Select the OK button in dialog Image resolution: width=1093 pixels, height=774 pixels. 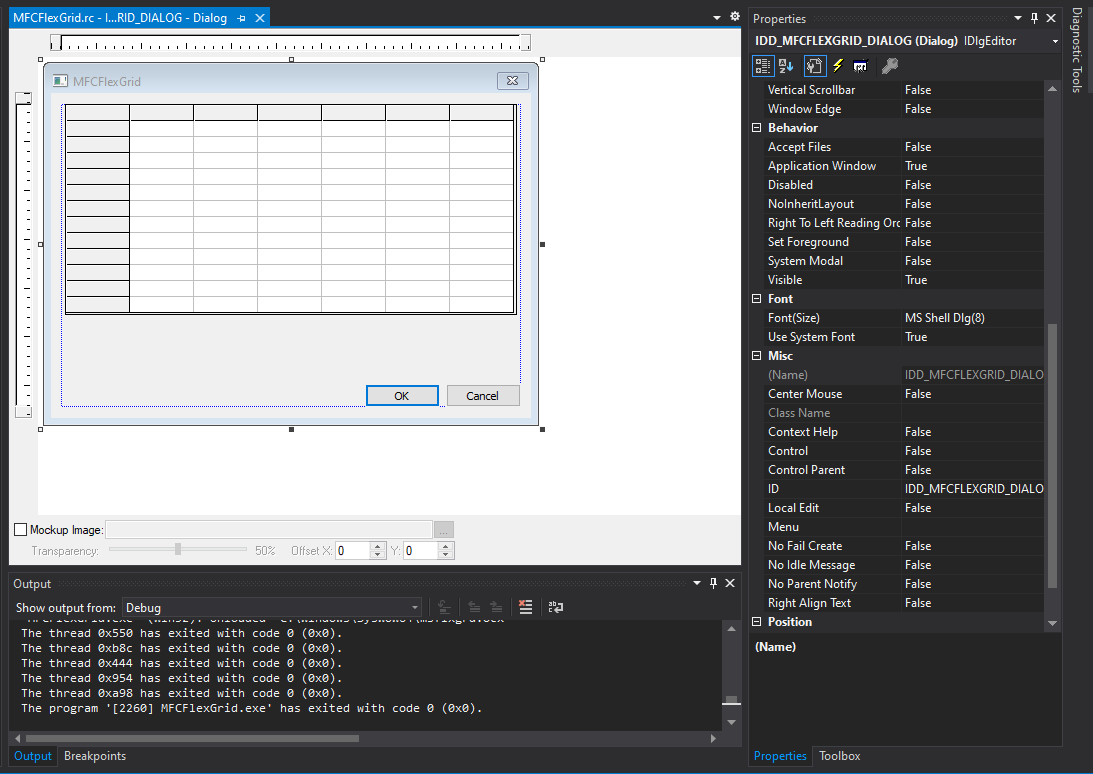click(402, 395)
